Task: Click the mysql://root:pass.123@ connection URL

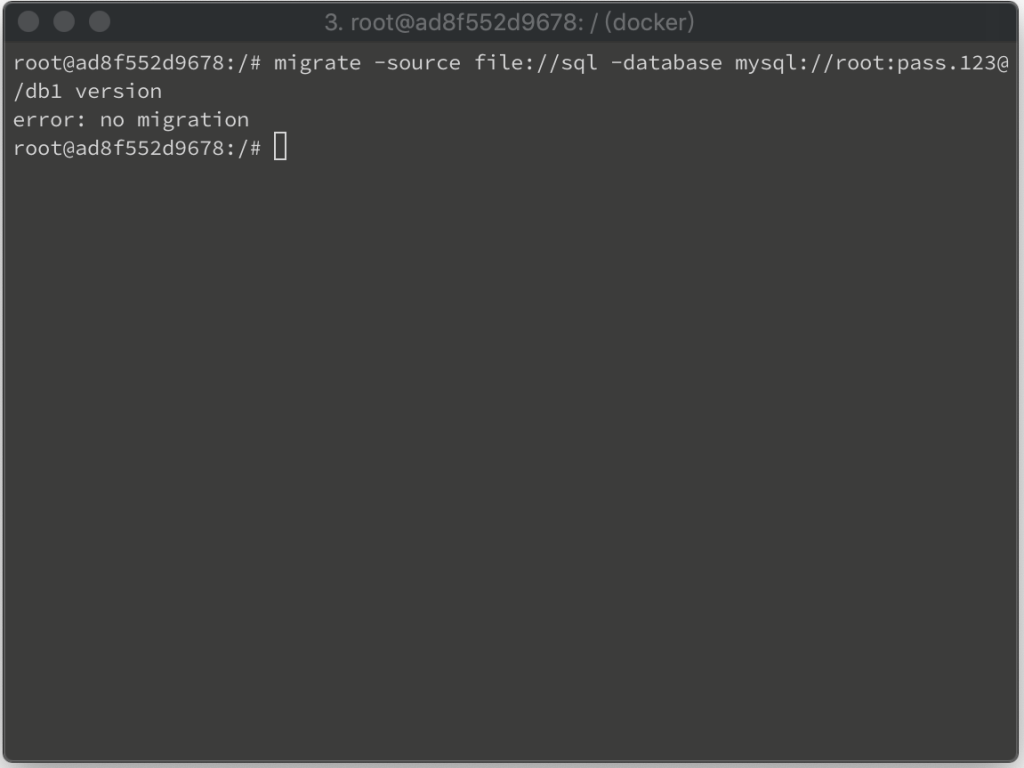Action: (872, 64)
